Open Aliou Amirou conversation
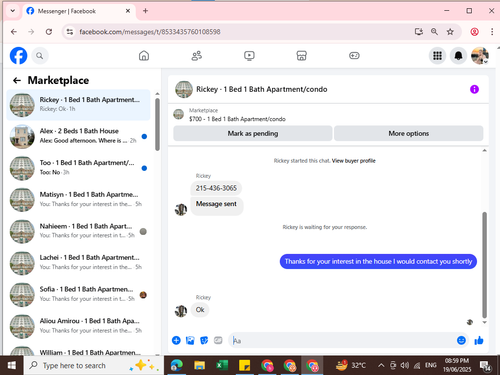The image size is (500, 375). (x=78, y=326)
